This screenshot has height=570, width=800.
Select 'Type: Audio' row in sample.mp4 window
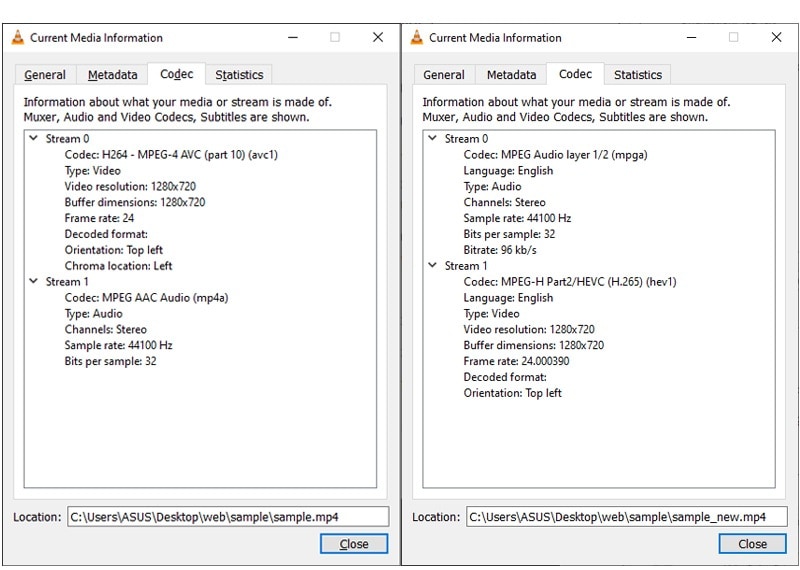(93, 313)
